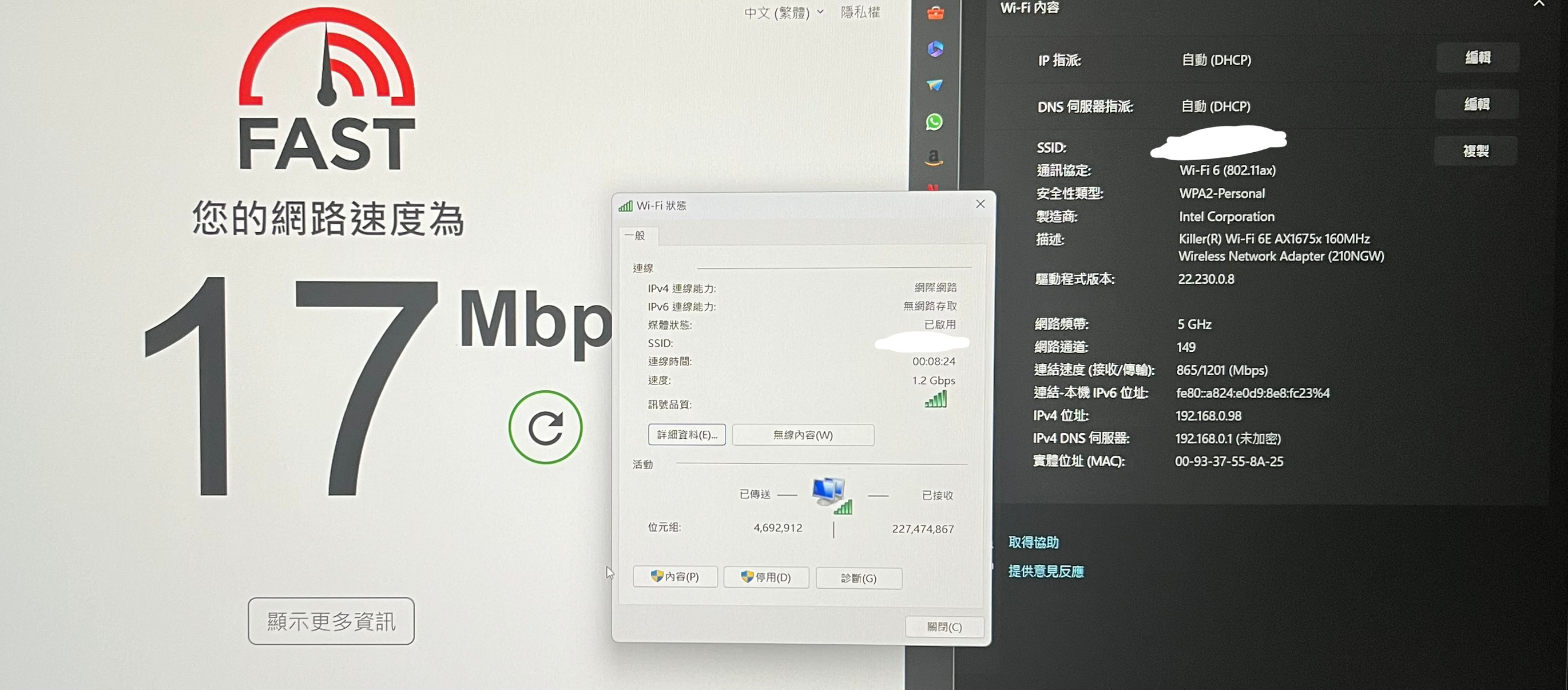Screen dimensions: 1568x690
Task: Click the 4,692,912 bytes sent value
Action: 778,528
